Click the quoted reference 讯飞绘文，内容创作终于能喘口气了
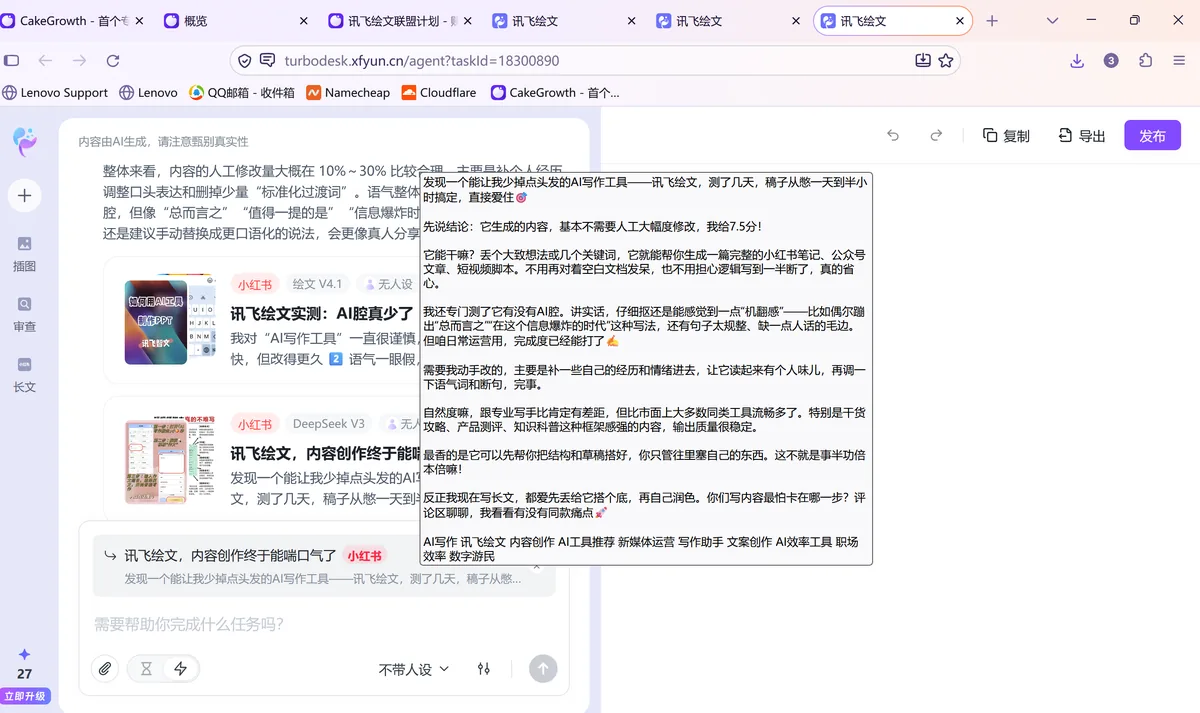Viewport: 1200px width, 713px height. pyautogui.click(x=230, y=555)
